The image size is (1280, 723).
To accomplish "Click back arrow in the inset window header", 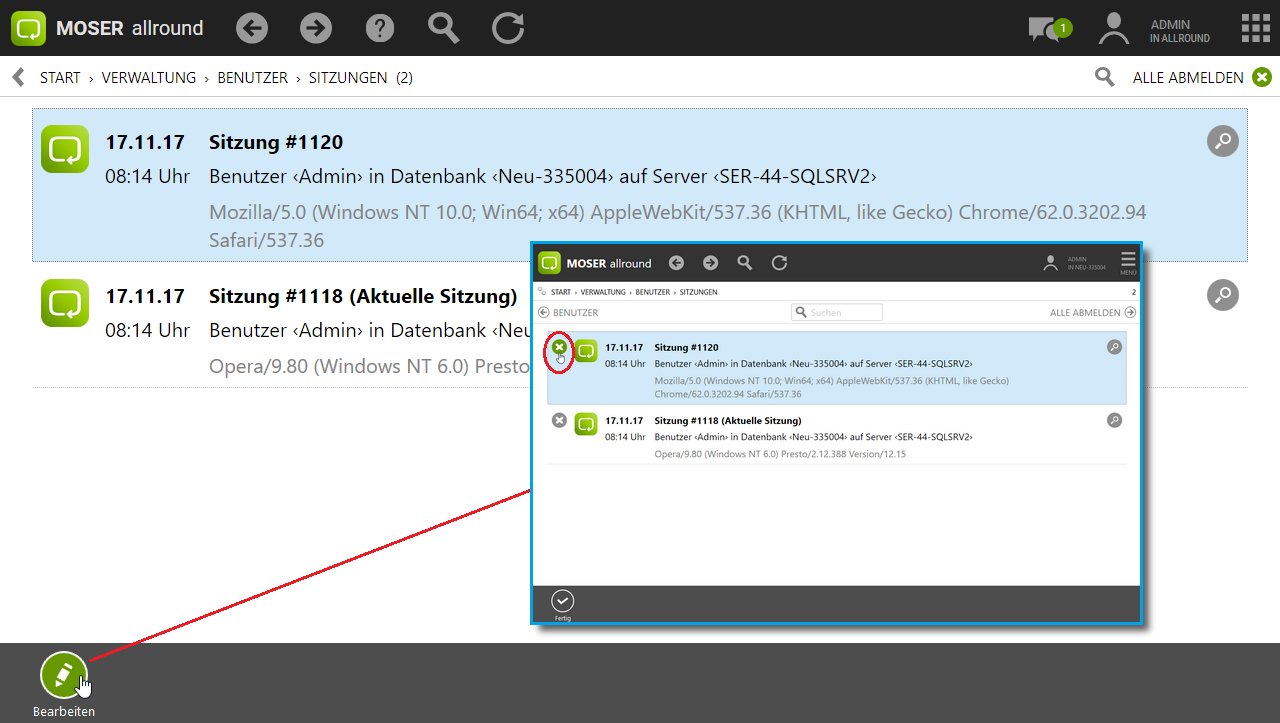I will 676,263.
